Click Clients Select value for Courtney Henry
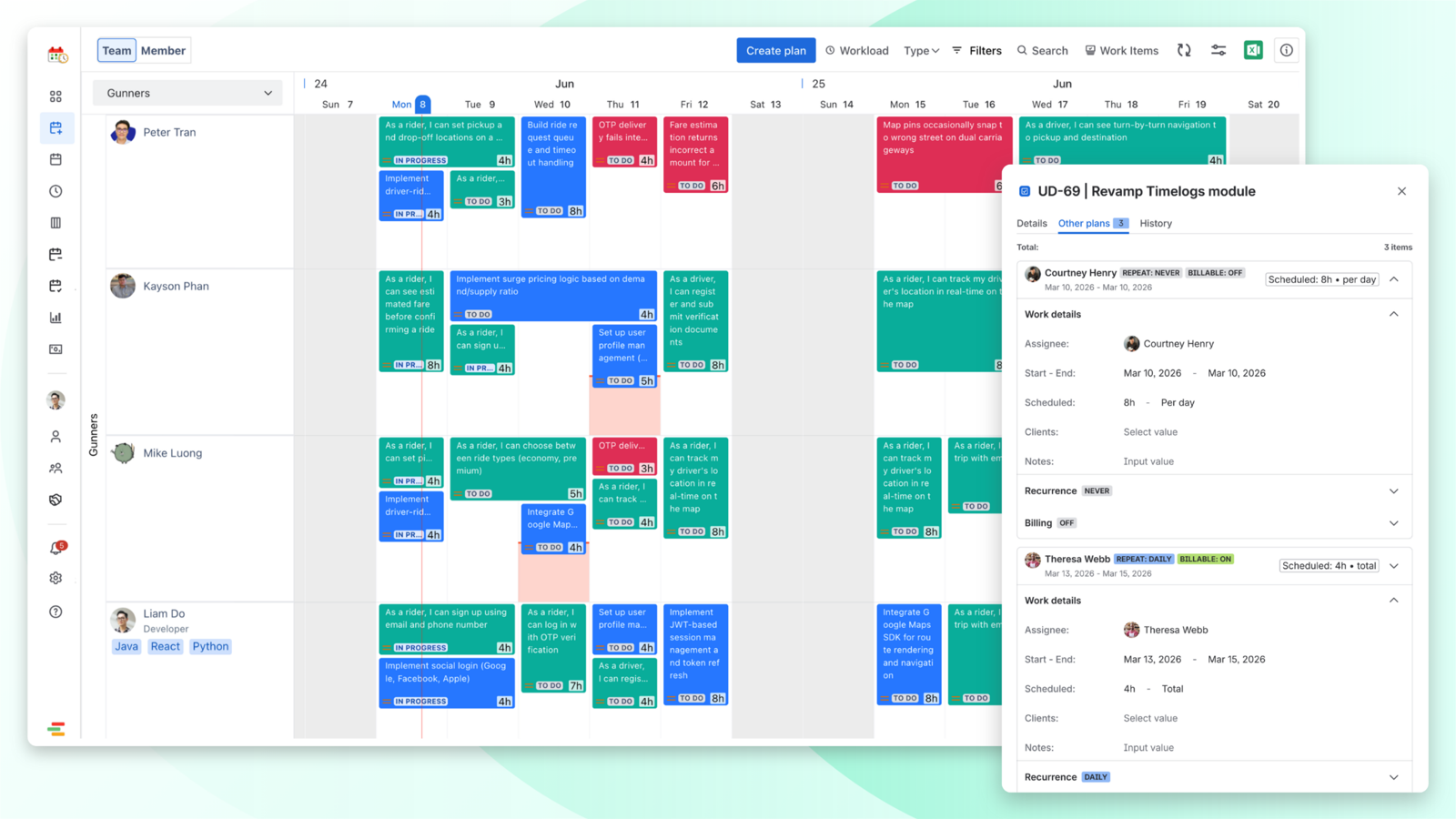Screen dimensions: 1456x819 click(1150, 432)
